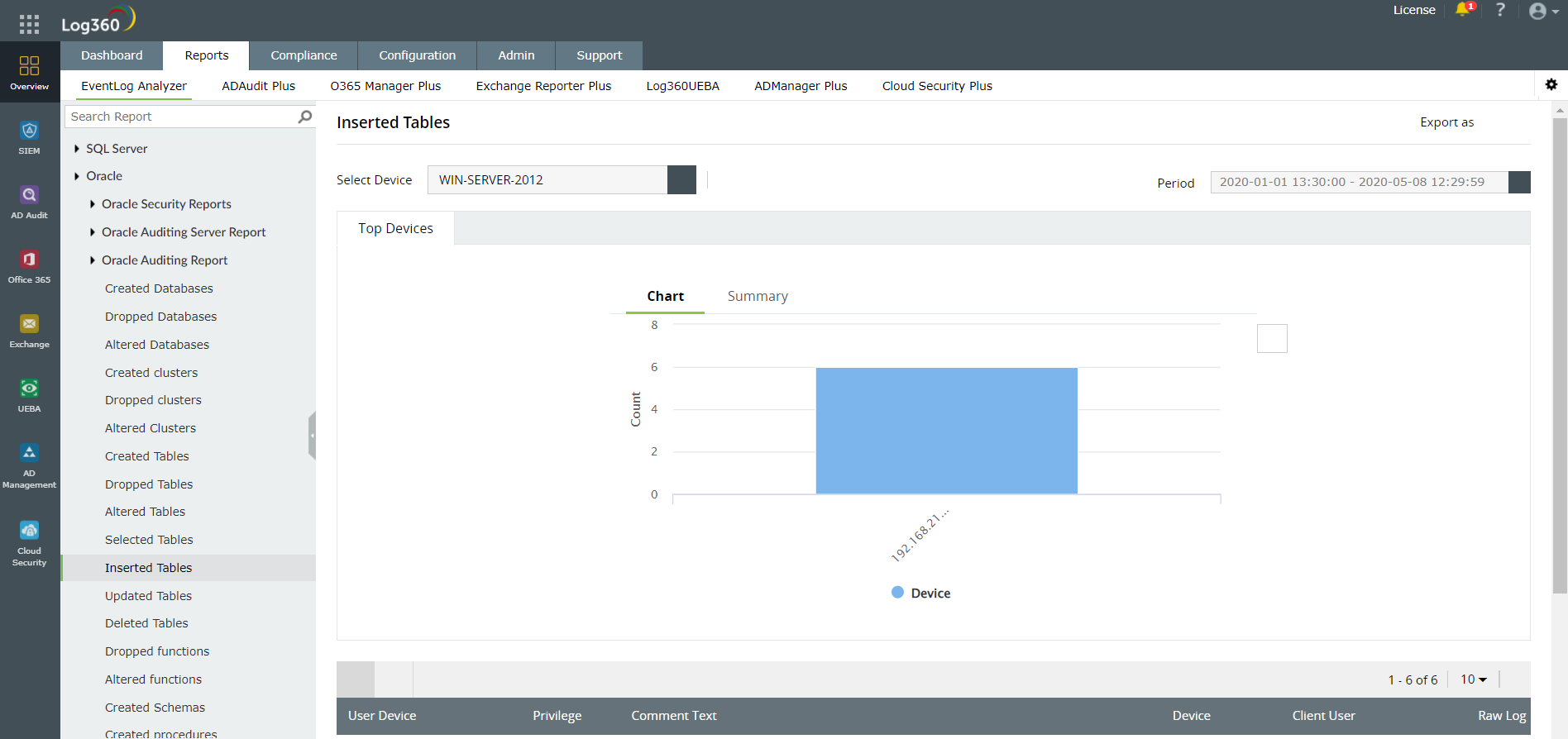
Task: Click the Period date range field
Action: coord(1360,182)
